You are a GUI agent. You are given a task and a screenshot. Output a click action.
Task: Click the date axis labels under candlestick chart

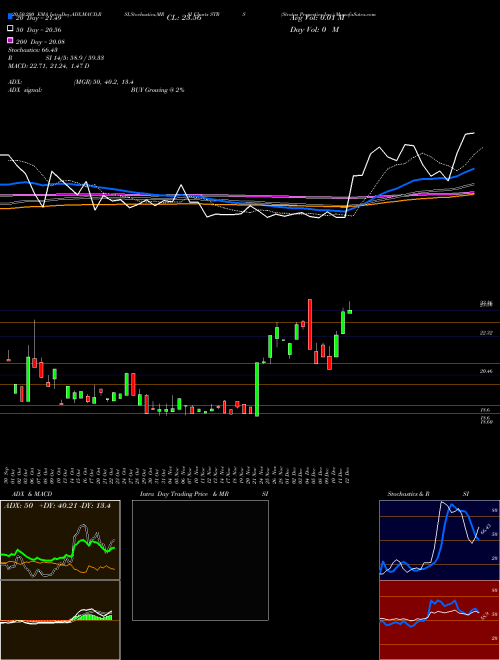tap(176, 475)
